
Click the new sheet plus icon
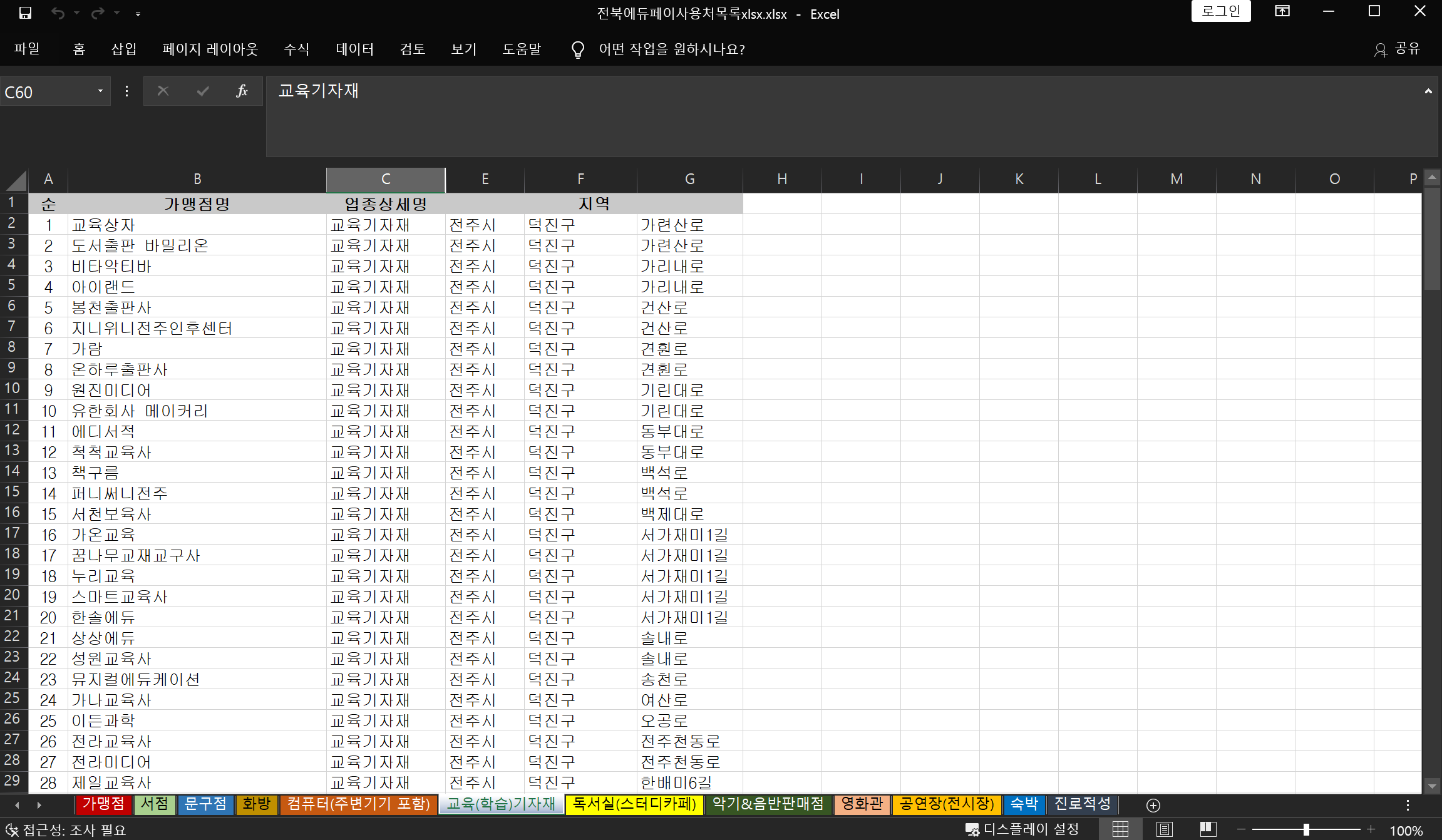tap(1153, 805)
